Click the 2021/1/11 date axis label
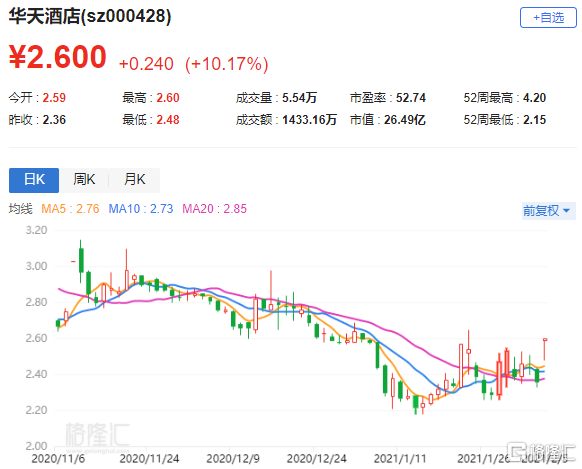 [x=400, y=459]
